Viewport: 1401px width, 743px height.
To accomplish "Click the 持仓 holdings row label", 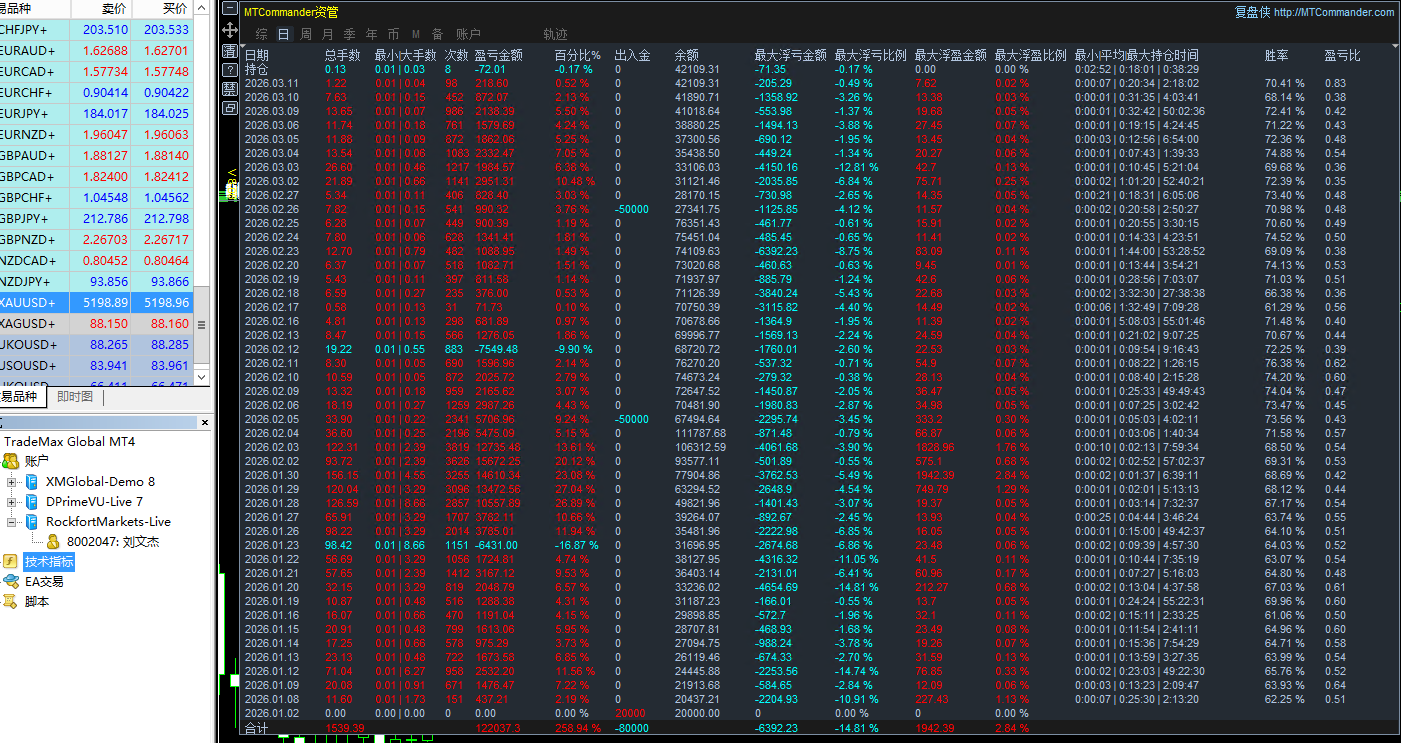I will (257, 69).
